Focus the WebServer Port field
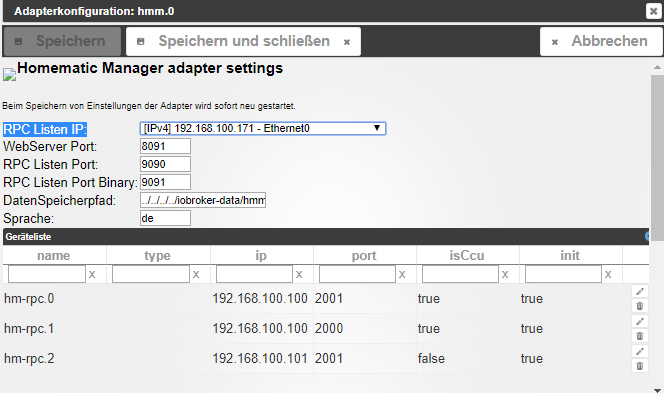The width and height of the screenshot is (664, 393). pos(165,146)
